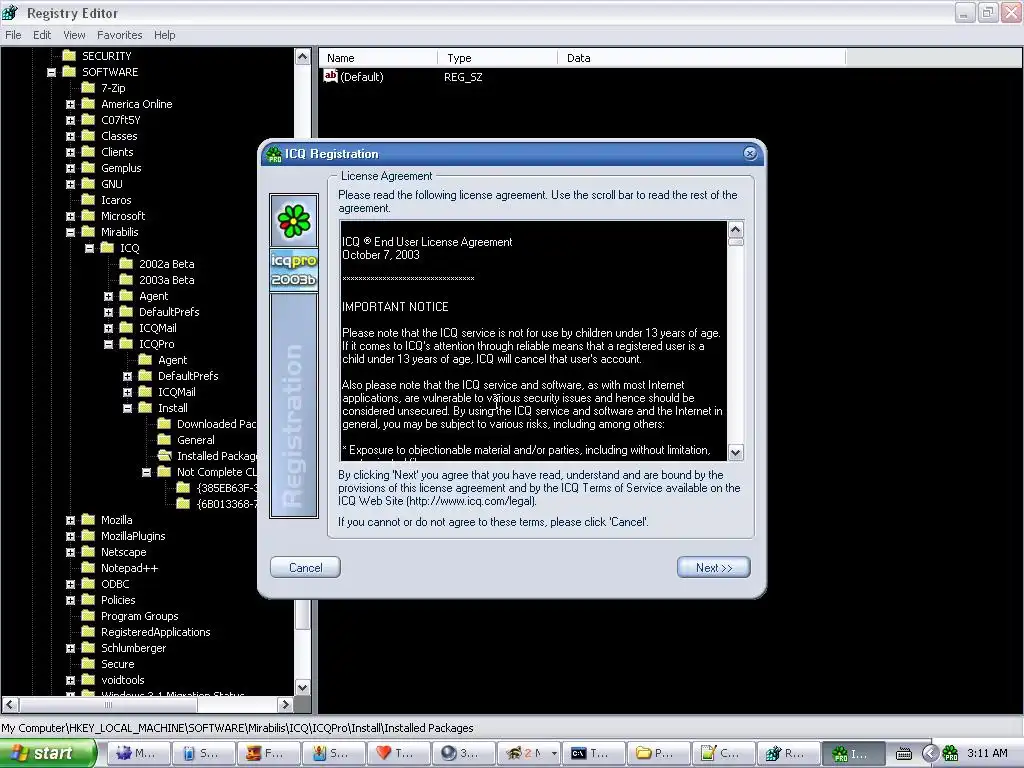
Task: Collapse the Not Complete key
Action: (x=146, y=472)
